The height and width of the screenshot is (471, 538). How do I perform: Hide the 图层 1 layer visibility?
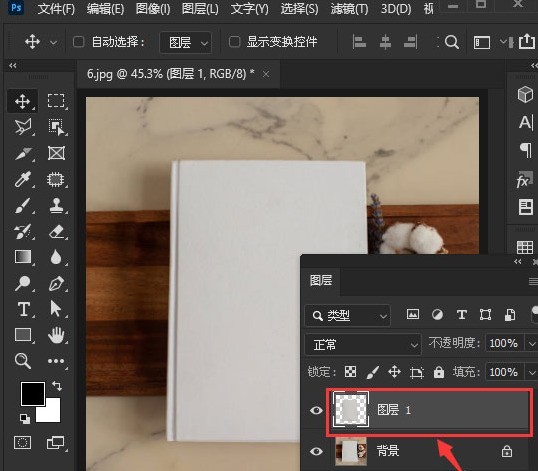click(x=316, y=410)
